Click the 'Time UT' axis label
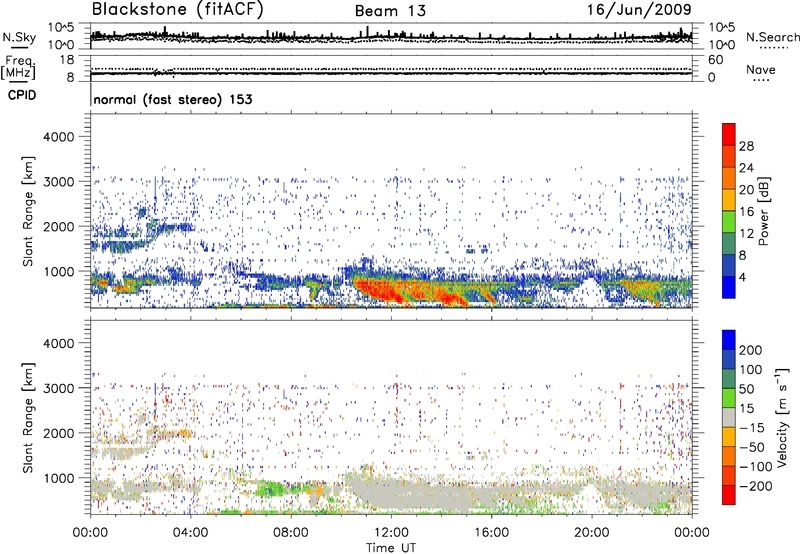 (391, 547)
